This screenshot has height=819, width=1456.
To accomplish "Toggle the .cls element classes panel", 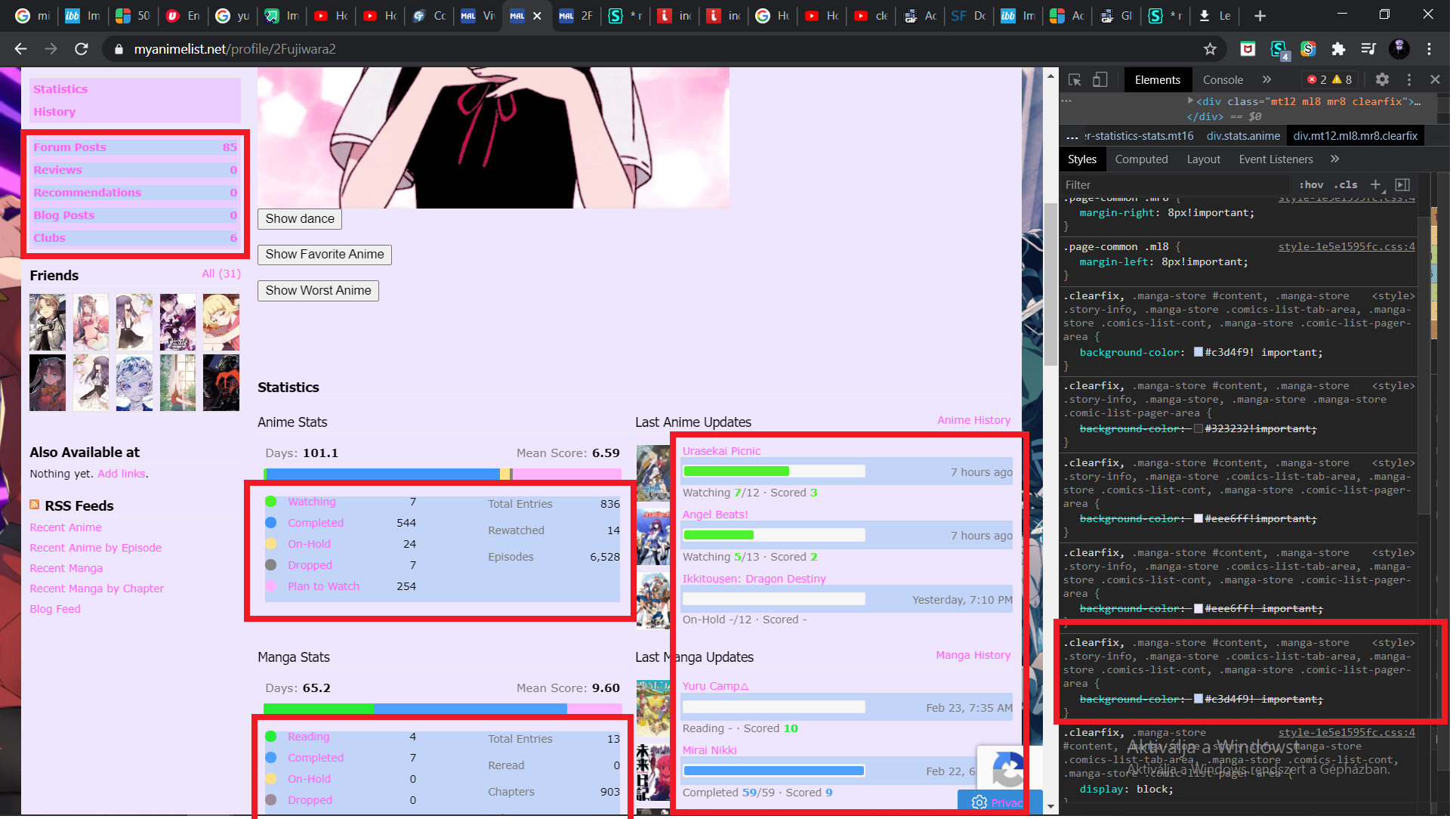I will [x=1346, y=184].
